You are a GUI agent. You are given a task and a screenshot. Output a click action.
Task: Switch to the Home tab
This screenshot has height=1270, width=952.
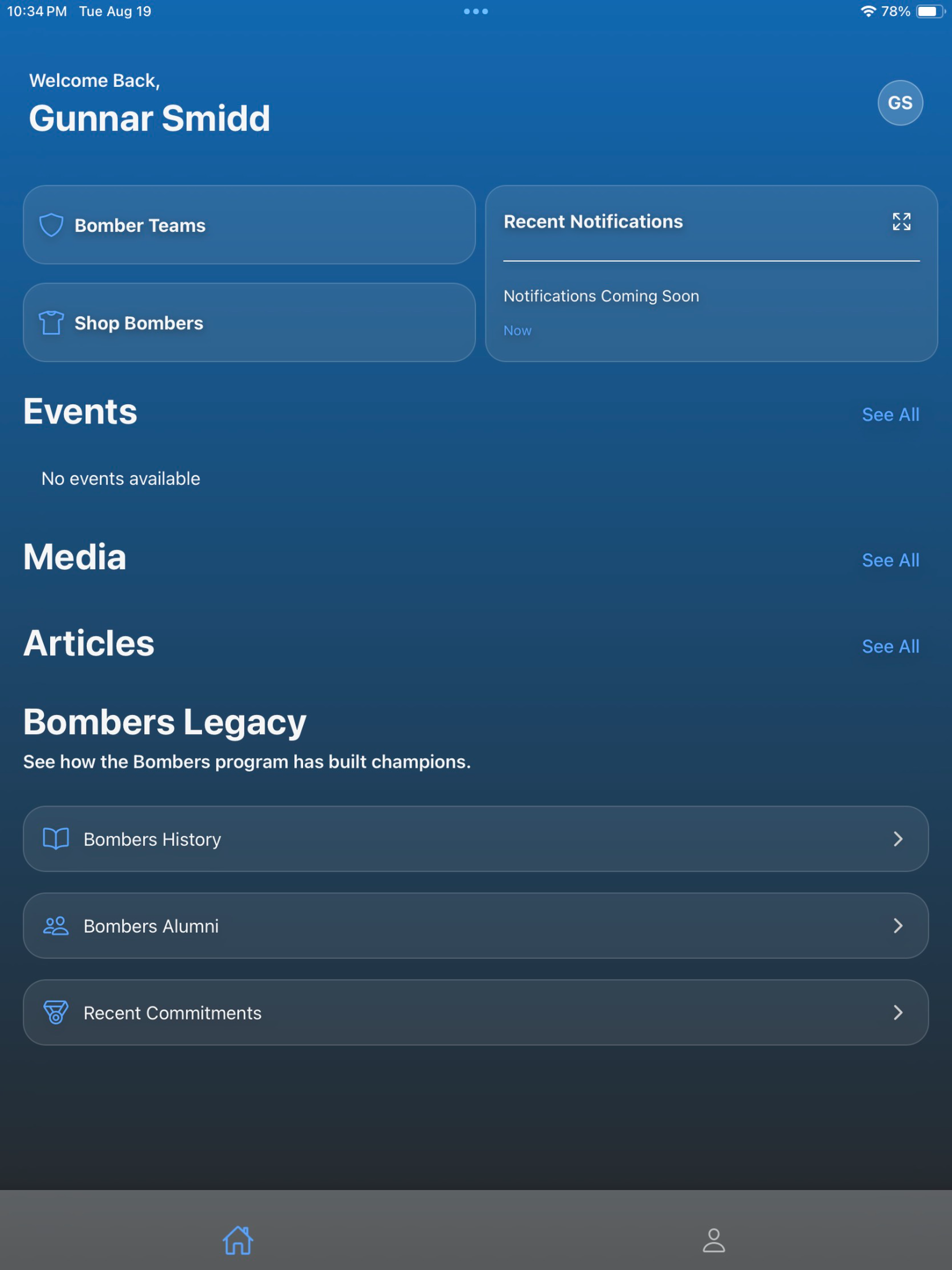[238, 1240]
